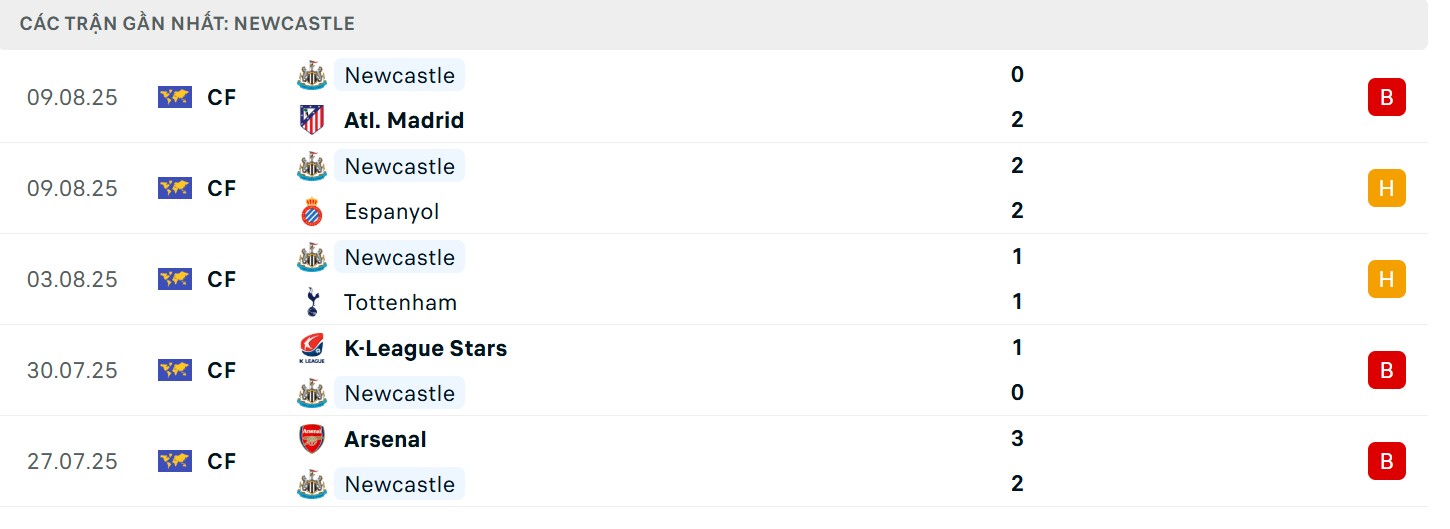Click orange H badge for Espanyol match
Viewport: 1450px width, 529px height.
1386,188
